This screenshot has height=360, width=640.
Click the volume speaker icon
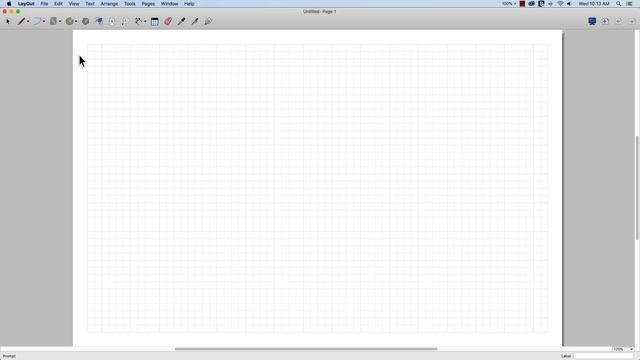pyautogui.click(x=569, y=4)
